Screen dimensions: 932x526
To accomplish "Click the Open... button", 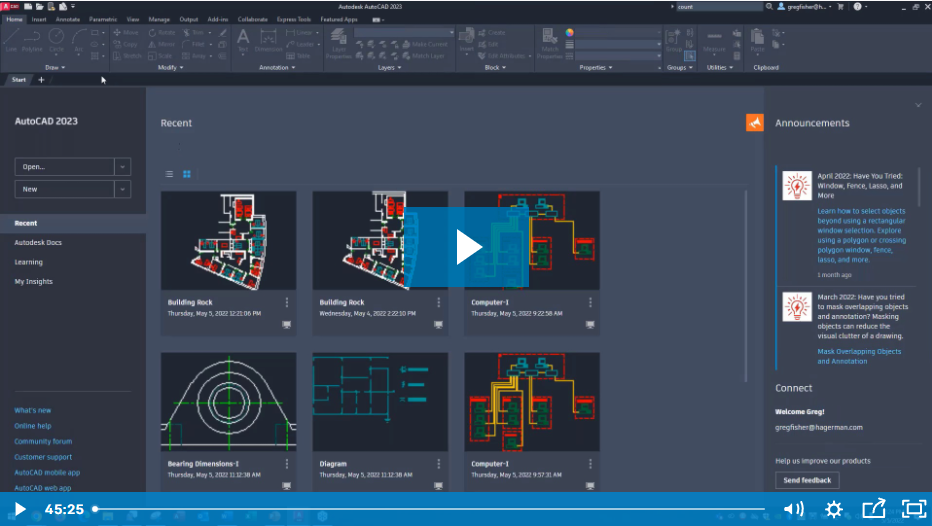I will (64, 167).
